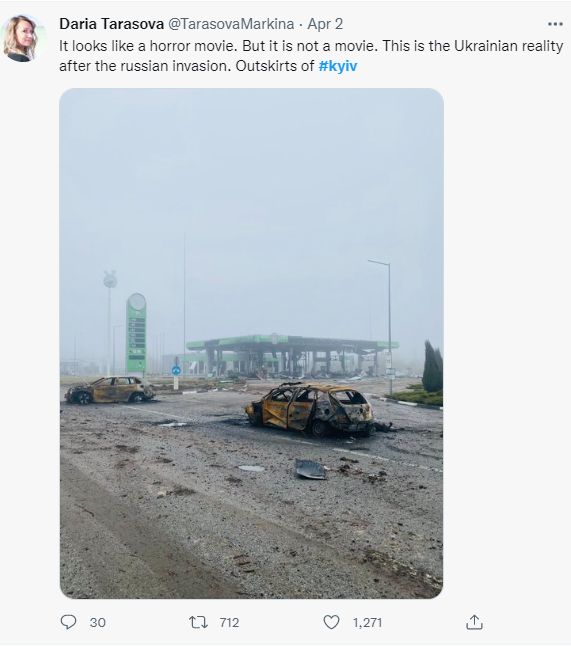
Task: Click the green fuel price sign in photo
Action: click(136, 334)
